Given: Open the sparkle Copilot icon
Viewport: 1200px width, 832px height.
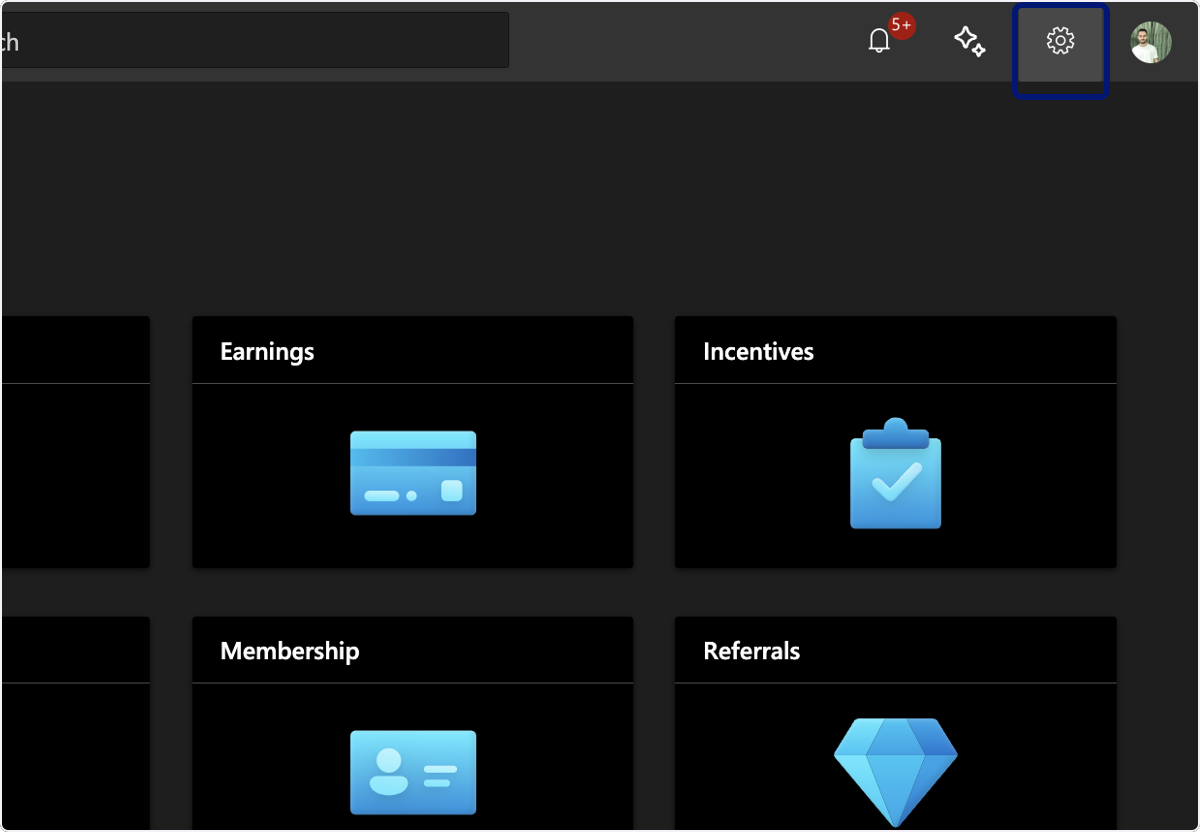Looking at the screenshot, I should tap(969, 41).
